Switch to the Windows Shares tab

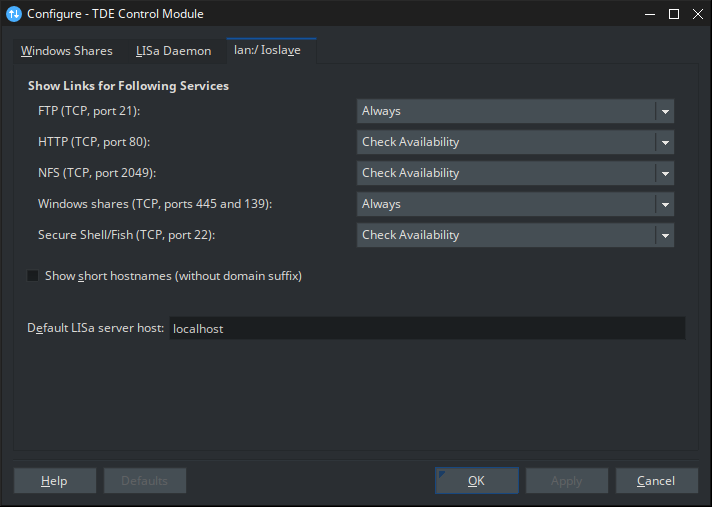67,51
